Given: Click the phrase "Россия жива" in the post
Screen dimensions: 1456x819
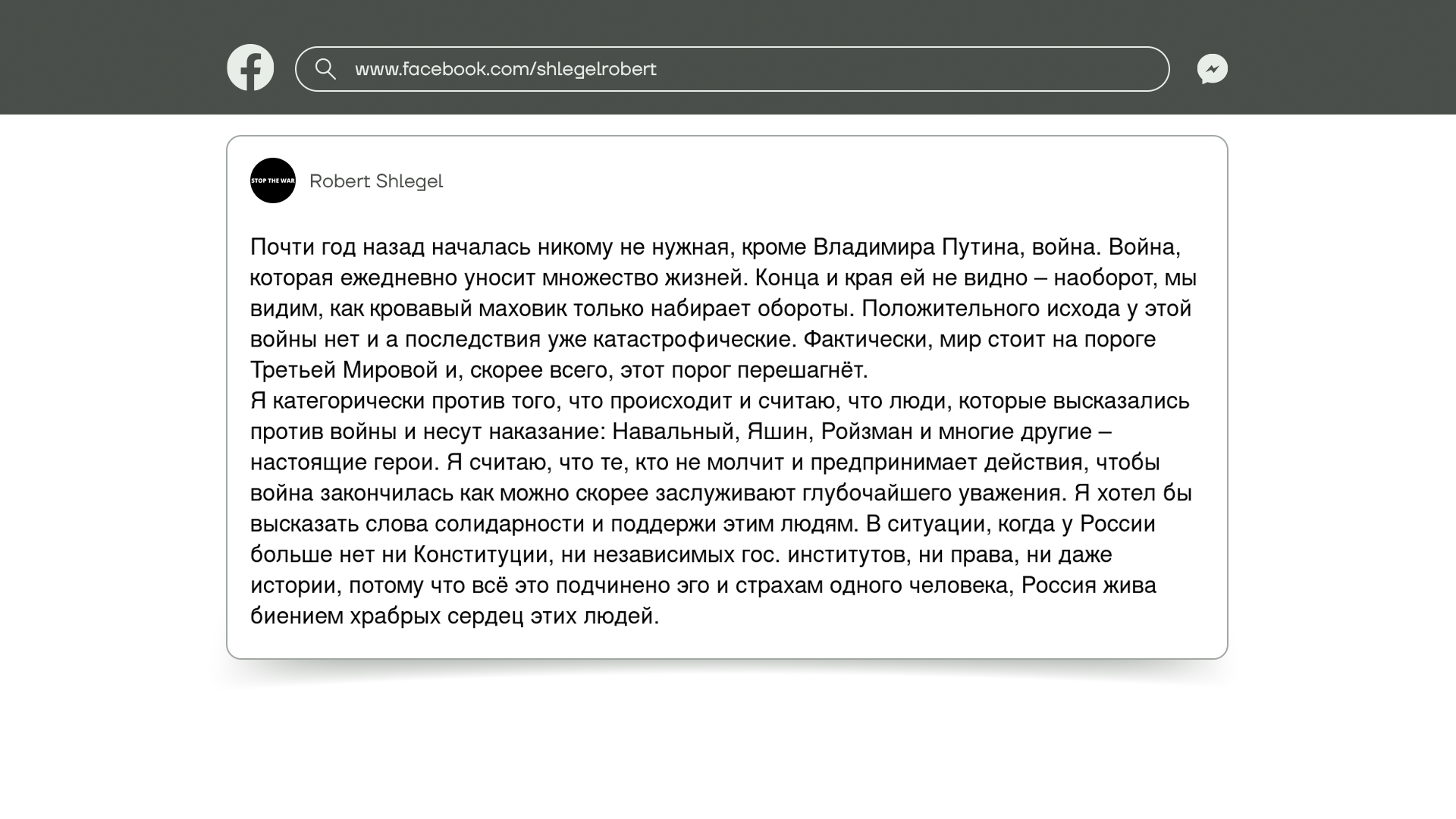Looking at the screenshot, I should (x=1088, y=585).
